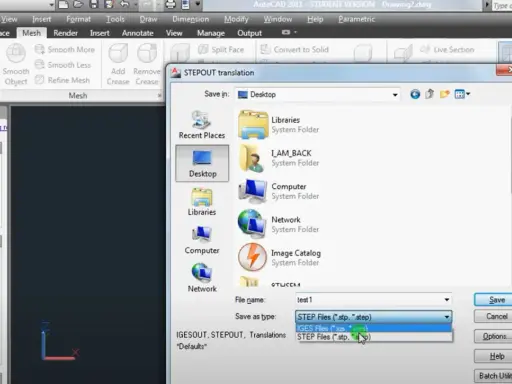Open the Window menu
The image size is (512, 384).
[x=278, y=19]
